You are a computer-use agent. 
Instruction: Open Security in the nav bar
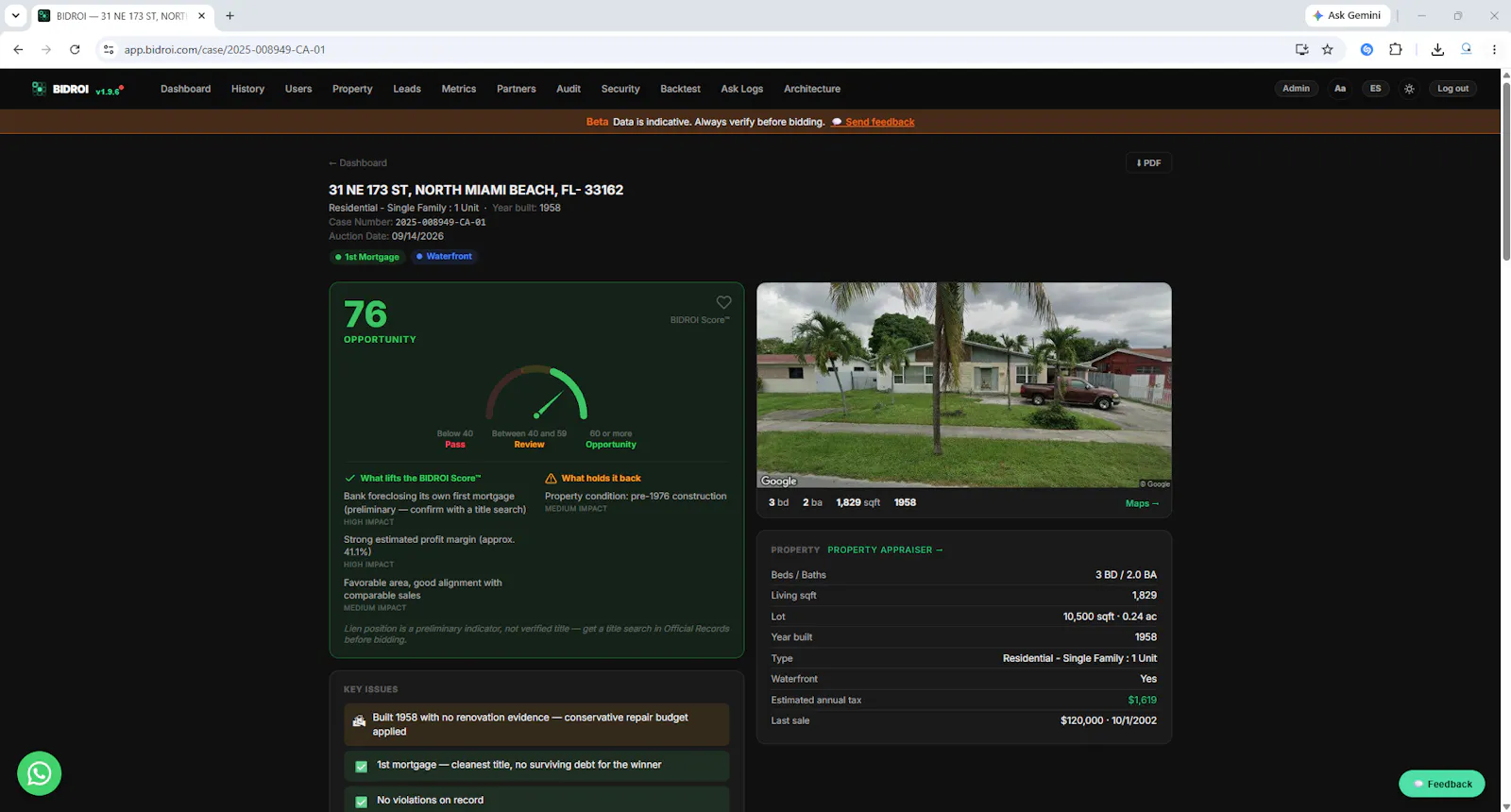click(x=620, y=89)
